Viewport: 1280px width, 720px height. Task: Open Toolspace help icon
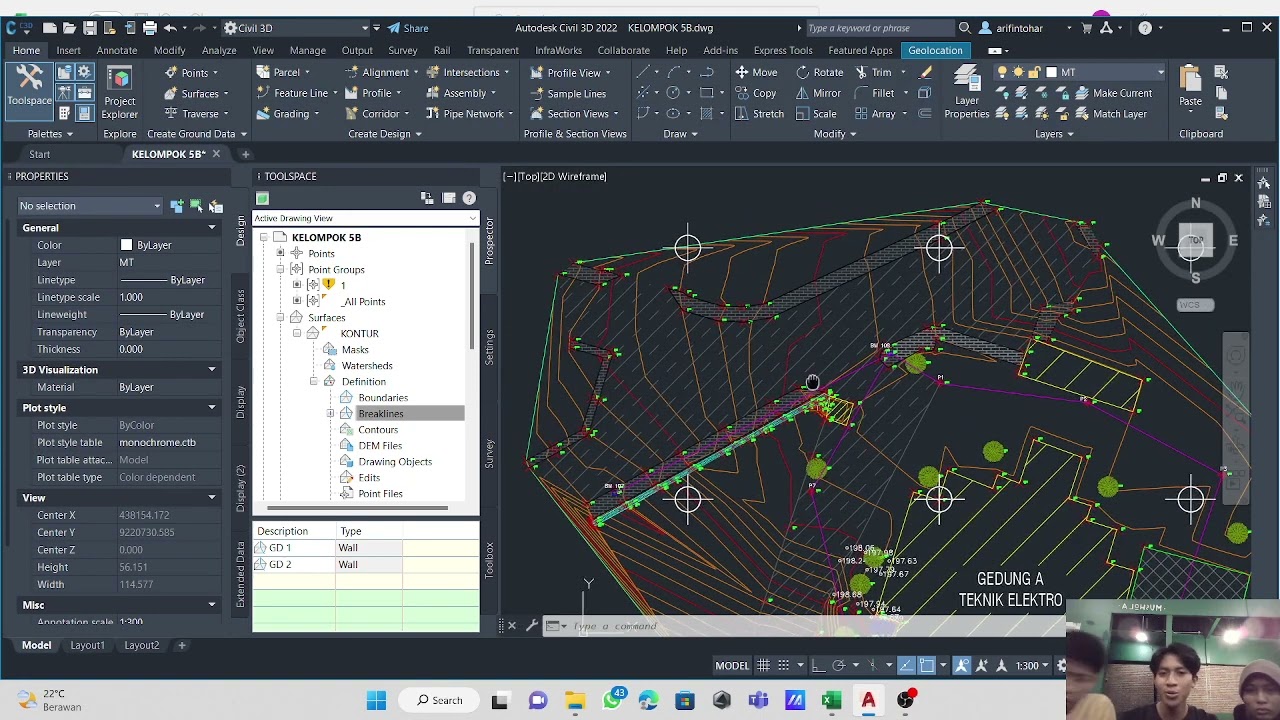click(469, 198)
